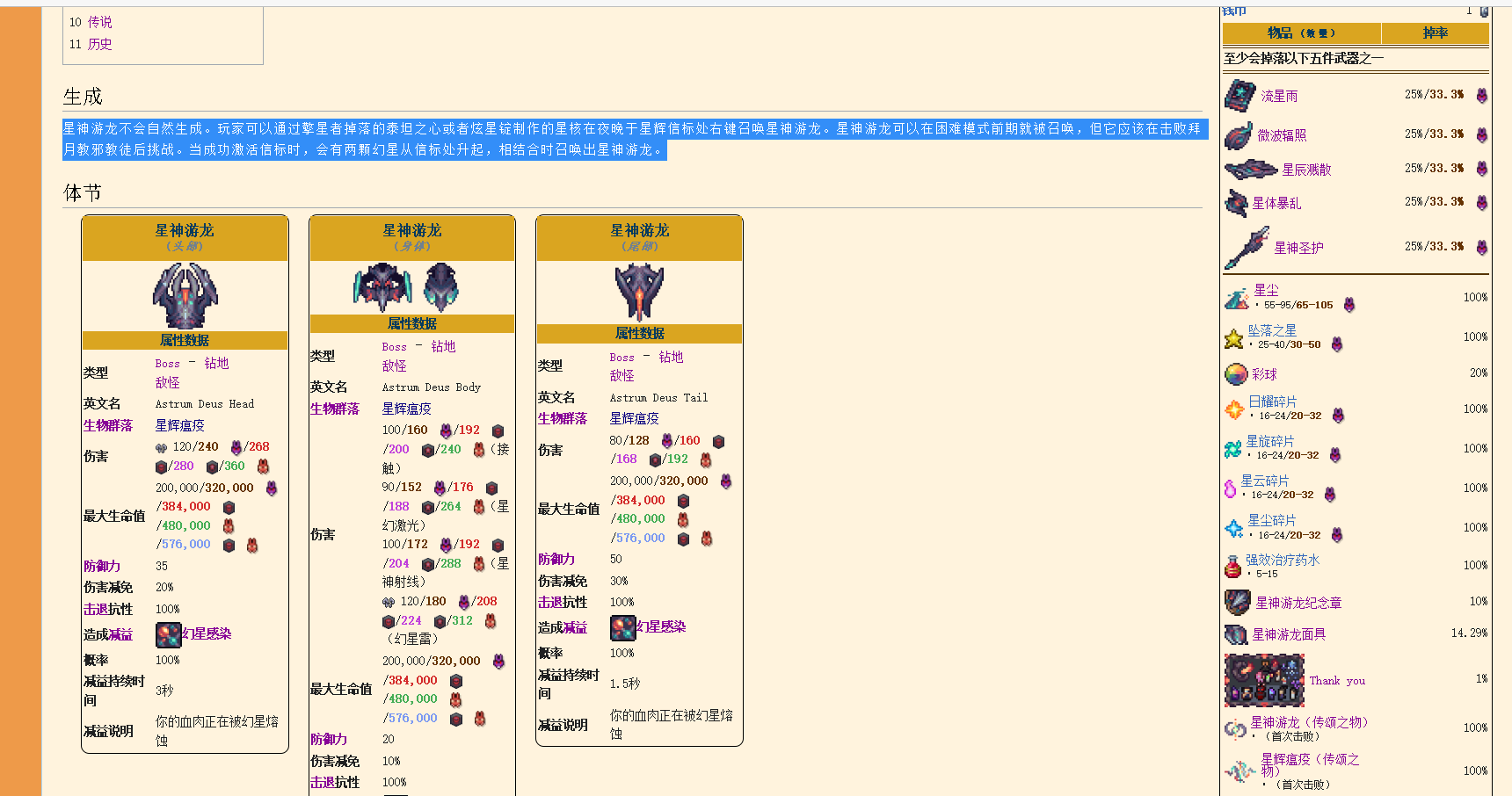Click the 流星雨 spell book icon
The height and width of the screenshot is (796, 1512).
[x=1239, y=96]
